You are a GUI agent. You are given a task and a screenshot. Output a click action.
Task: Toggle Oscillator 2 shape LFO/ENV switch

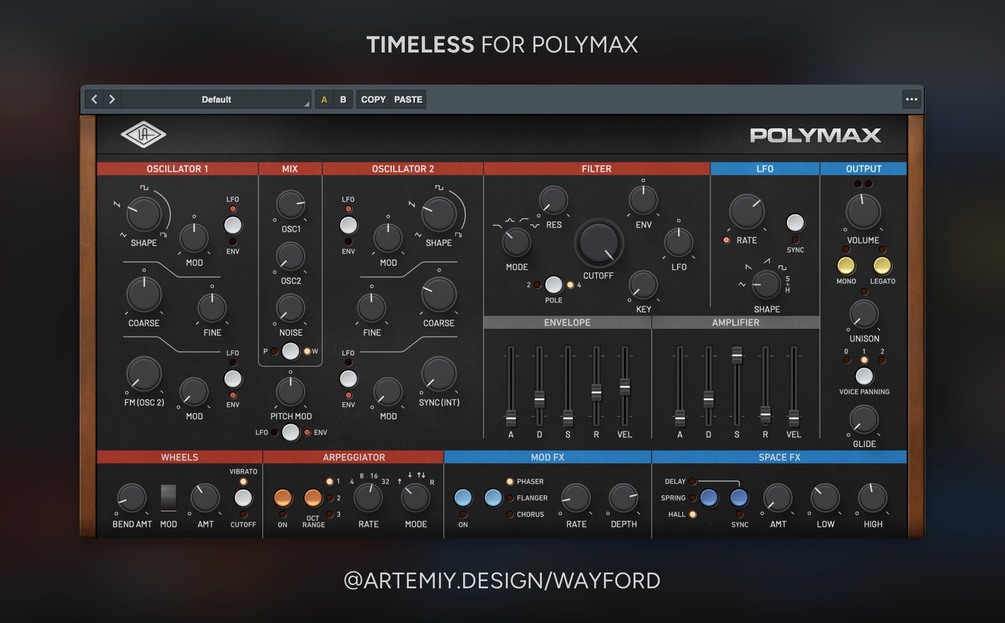click(x=348, y=225)
